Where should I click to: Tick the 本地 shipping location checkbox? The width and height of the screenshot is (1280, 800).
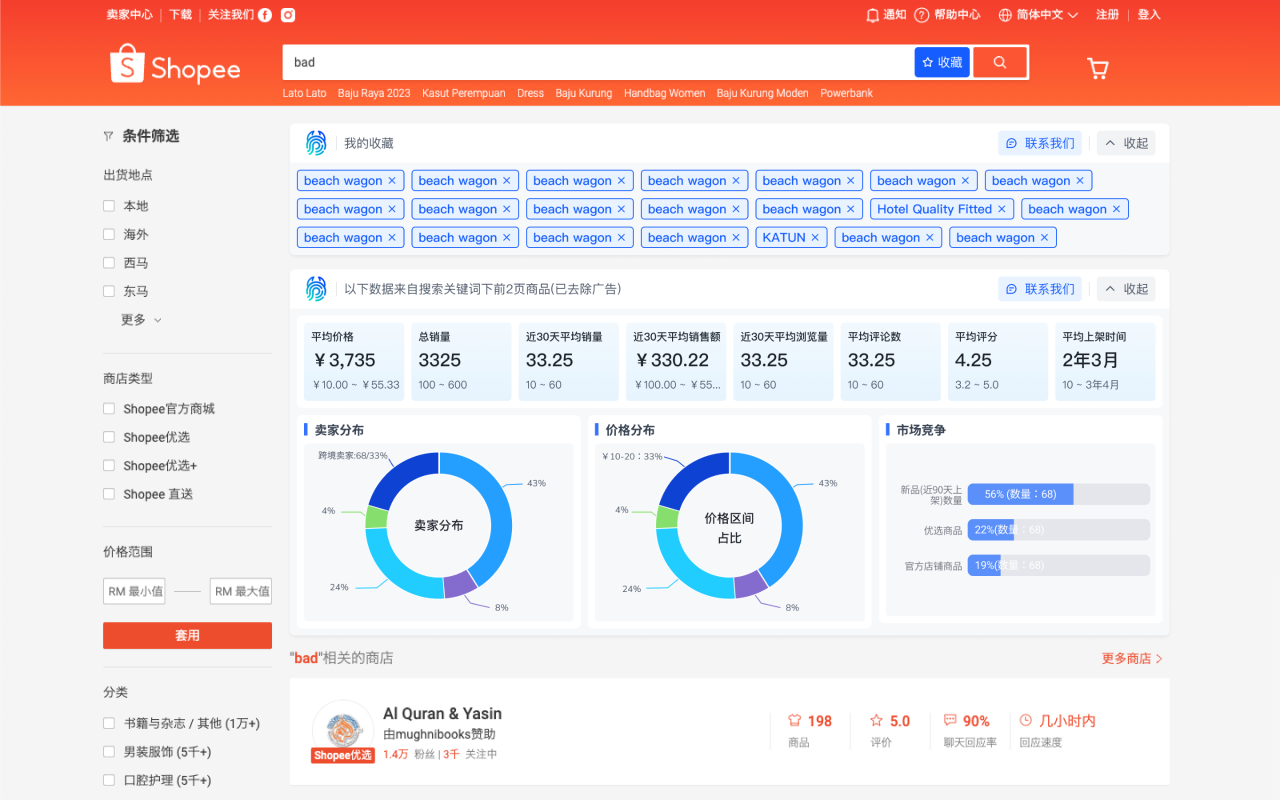point(109,206)
